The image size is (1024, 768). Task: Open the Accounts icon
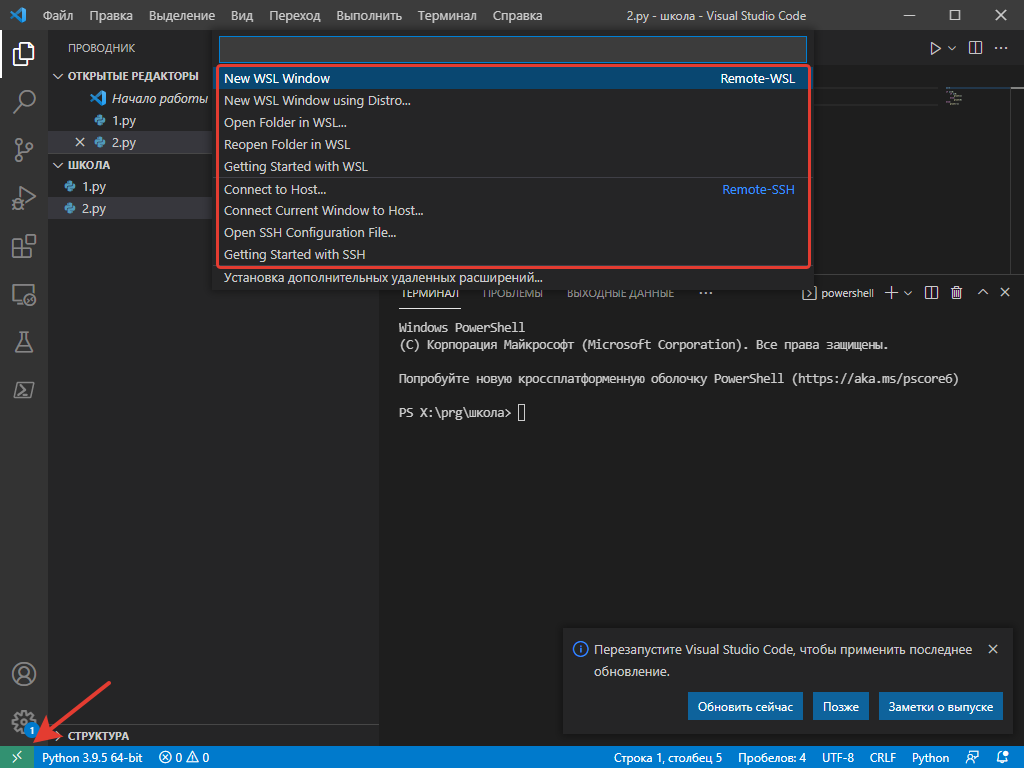pyautogui.click(x=24, y=674)
